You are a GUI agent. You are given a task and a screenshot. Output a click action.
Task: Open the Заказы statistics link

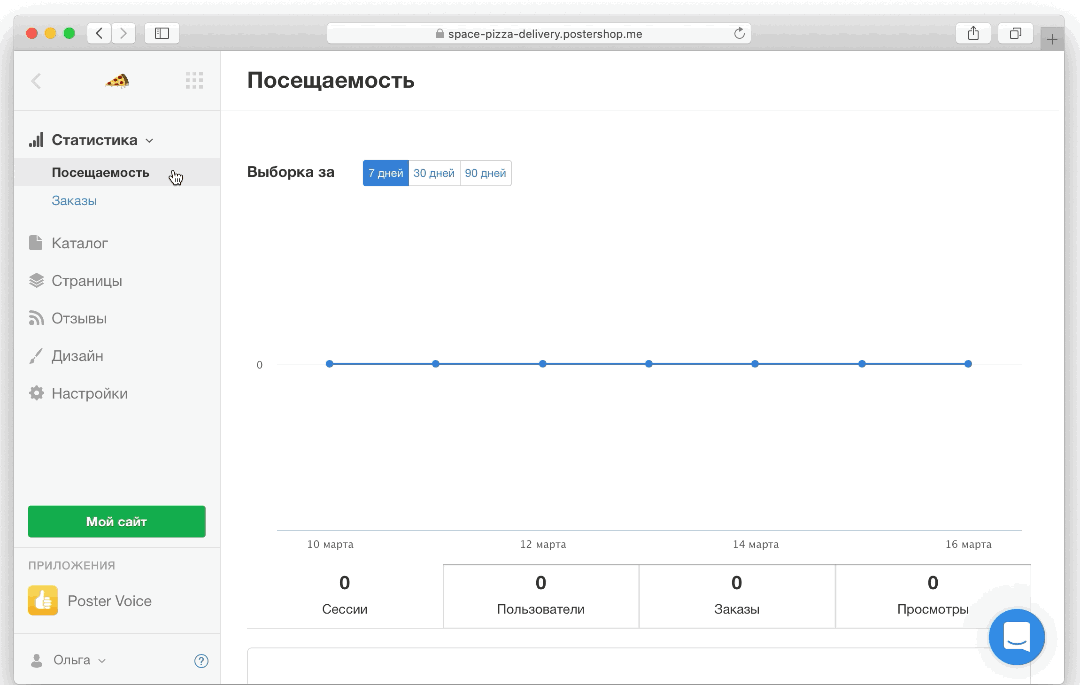74,201
